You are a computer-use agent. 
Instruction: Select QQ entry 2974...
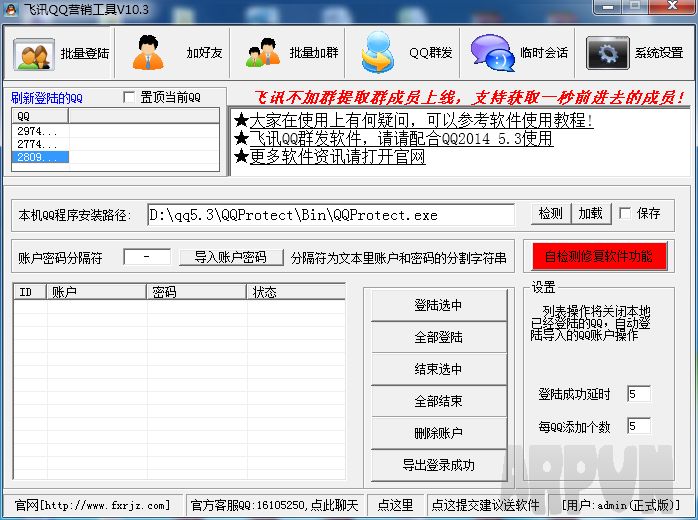(x=40, y=131)
